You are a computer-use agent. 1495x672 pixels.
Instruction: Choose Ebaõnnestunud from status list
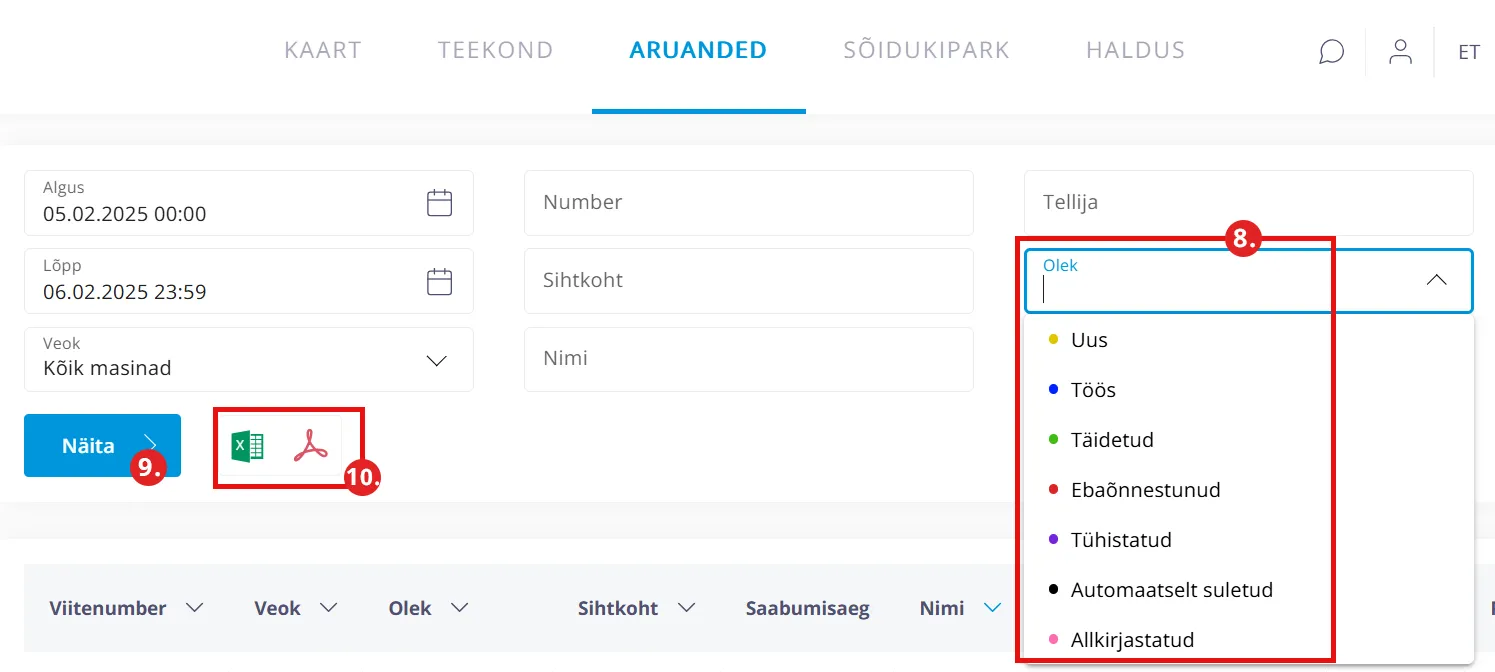1145,490
